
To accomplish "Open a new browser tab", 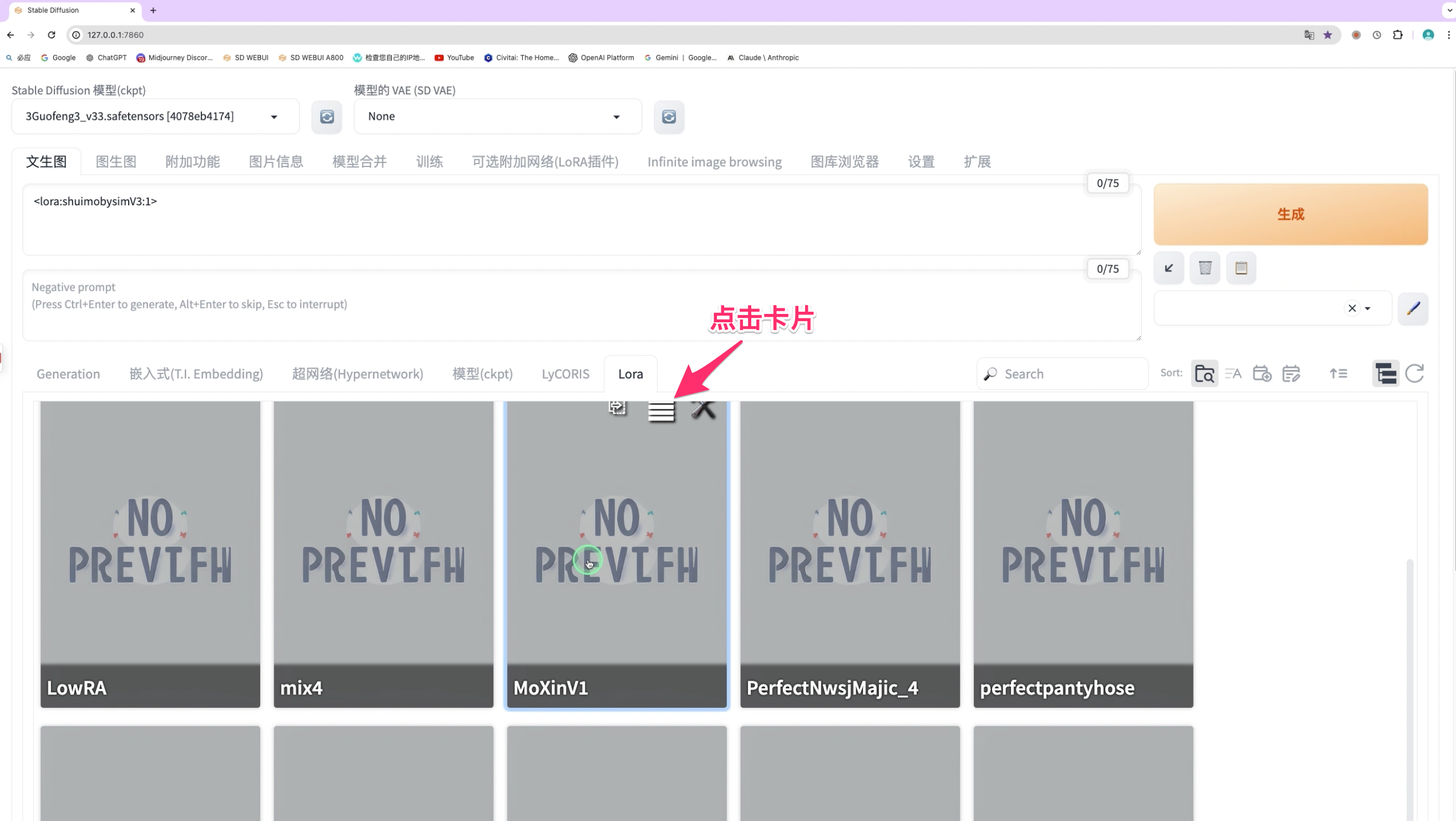I will [153, 10].
